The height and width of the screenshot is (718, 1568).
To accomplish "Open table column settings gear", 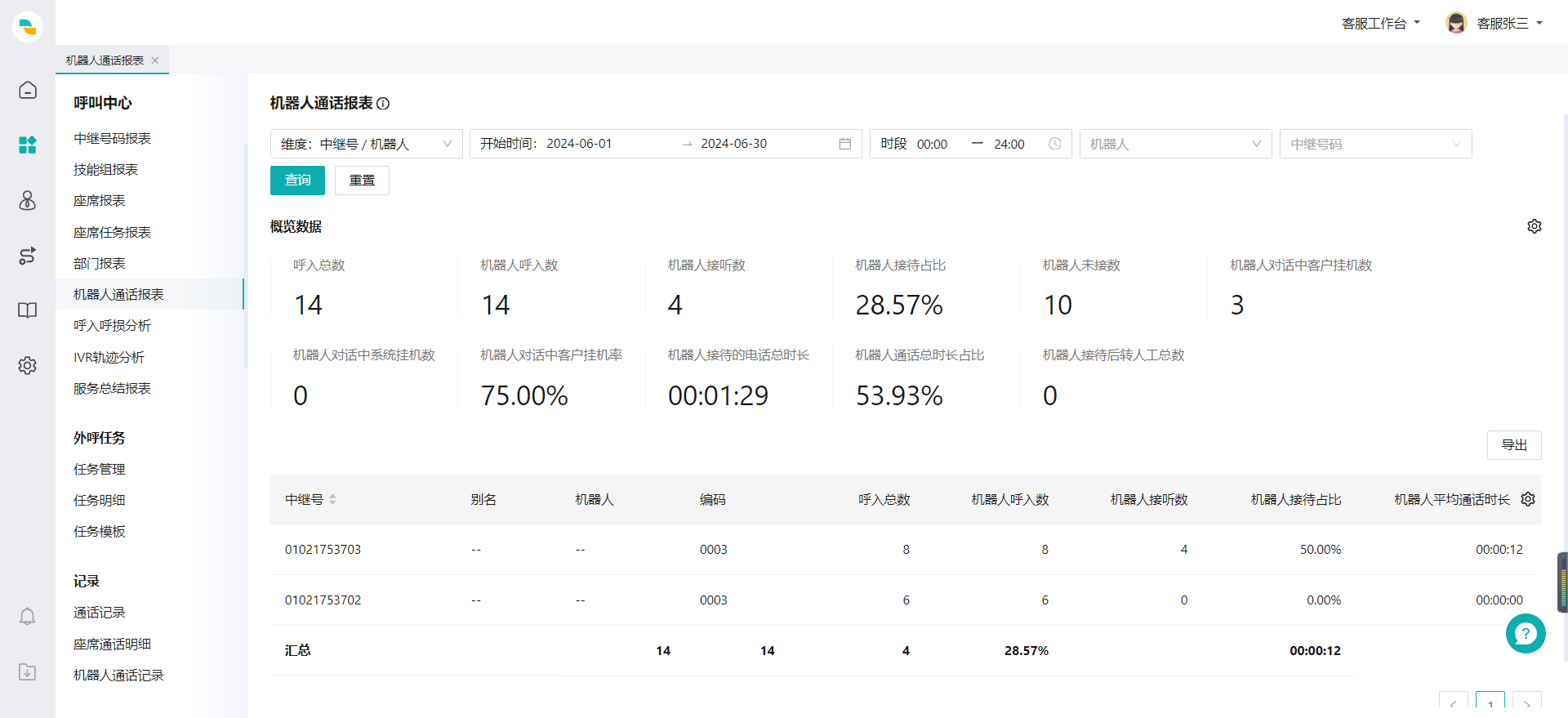I will click(1528, 499).
